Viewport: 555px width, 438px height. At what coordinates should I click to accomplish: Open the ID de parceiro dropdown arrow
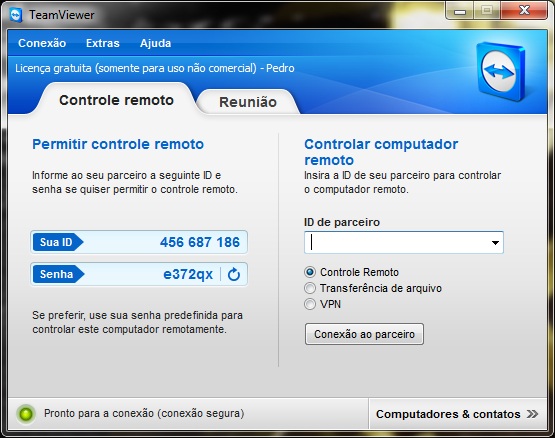pos(495,243)
